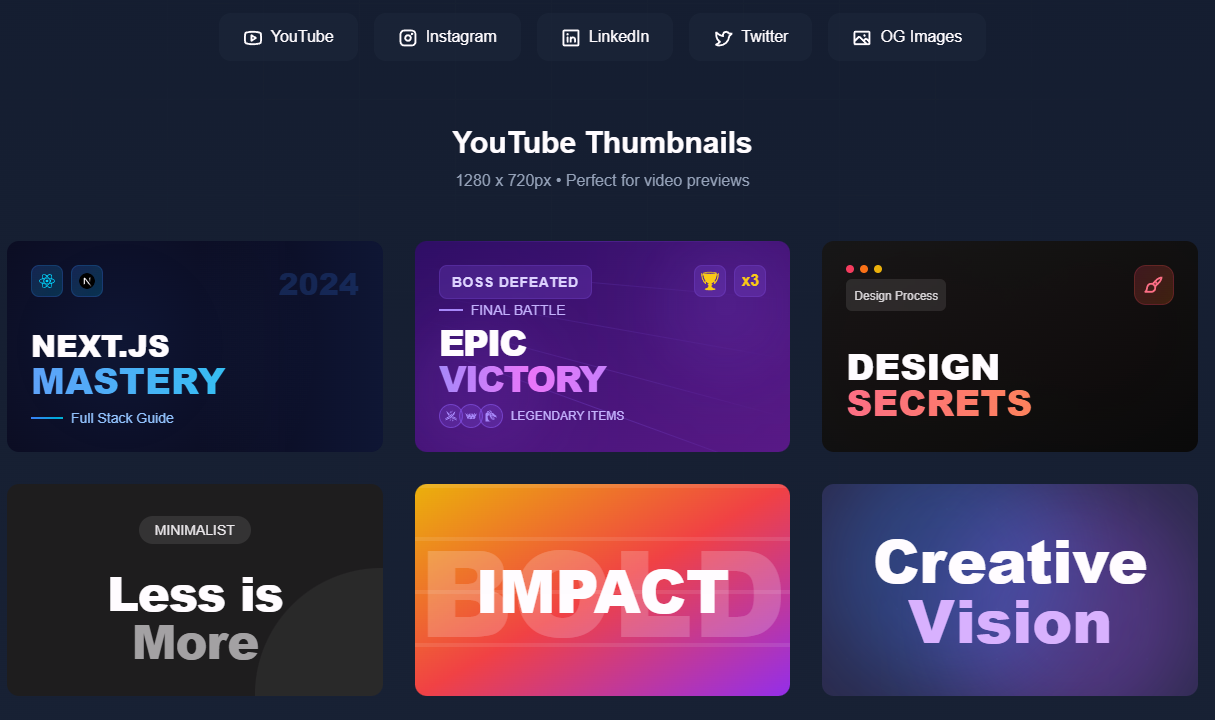Click the SECRETS coral title text
This screenshot has width=1215, height=720.
[939, 403]
